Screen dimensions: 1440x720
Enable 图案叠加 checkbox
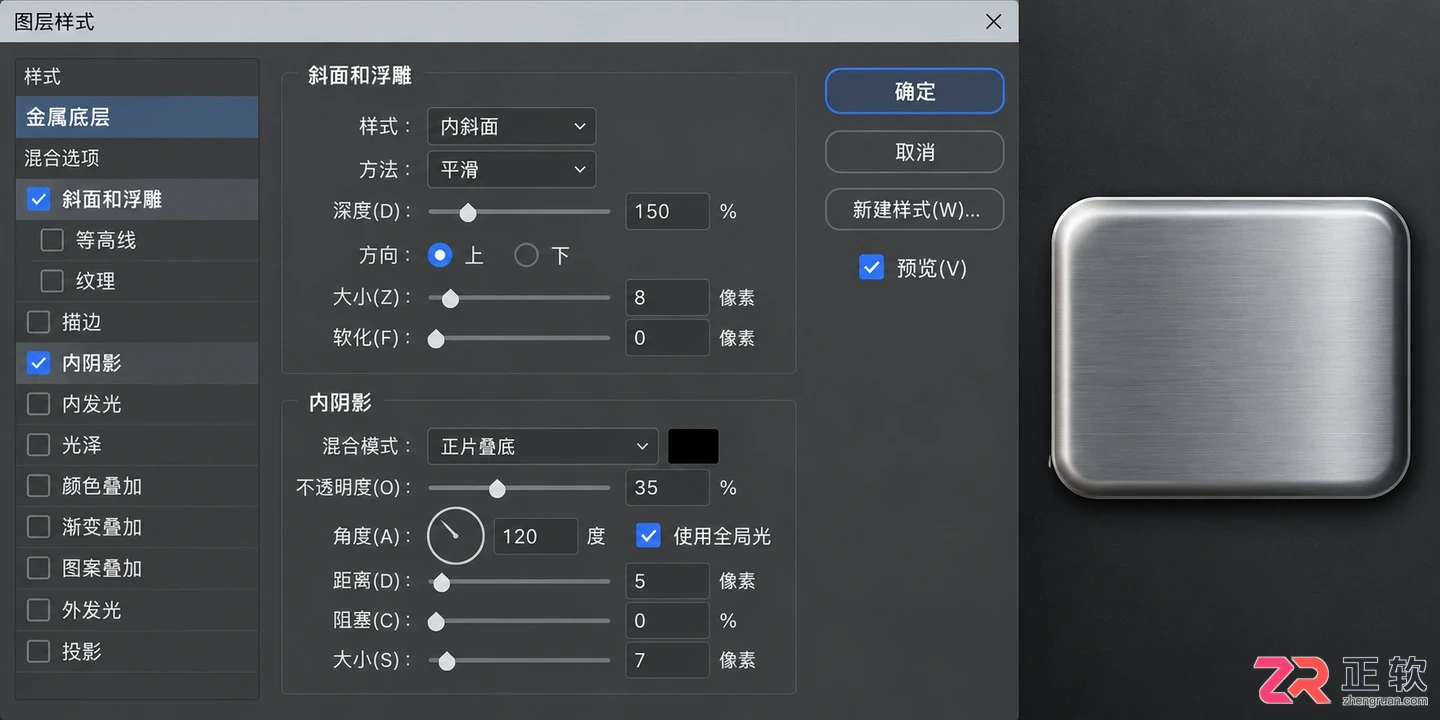38,568
